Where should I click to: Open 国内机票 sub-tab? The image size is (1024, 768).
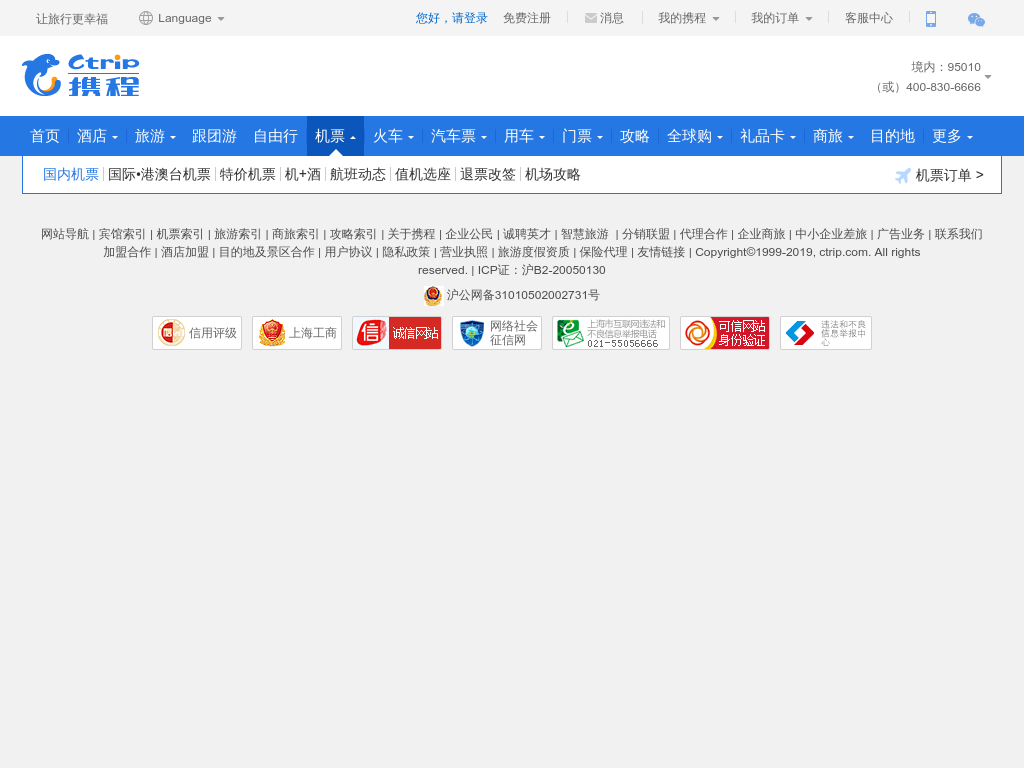pos(71,174)
